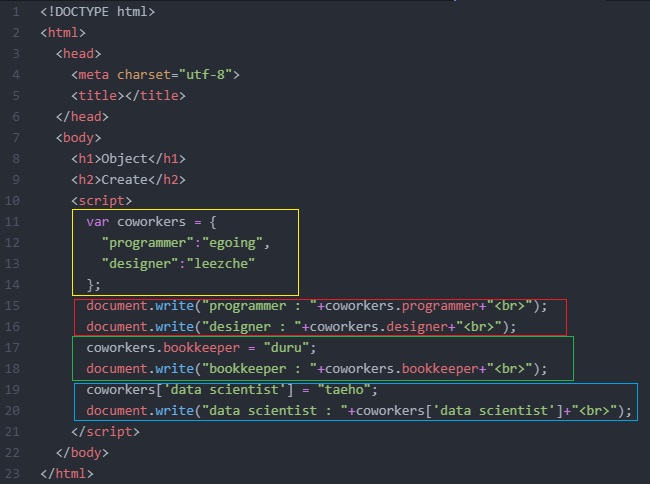
Task: Click the 'data scientist' key on line 19
Action: tap(224, 390)
